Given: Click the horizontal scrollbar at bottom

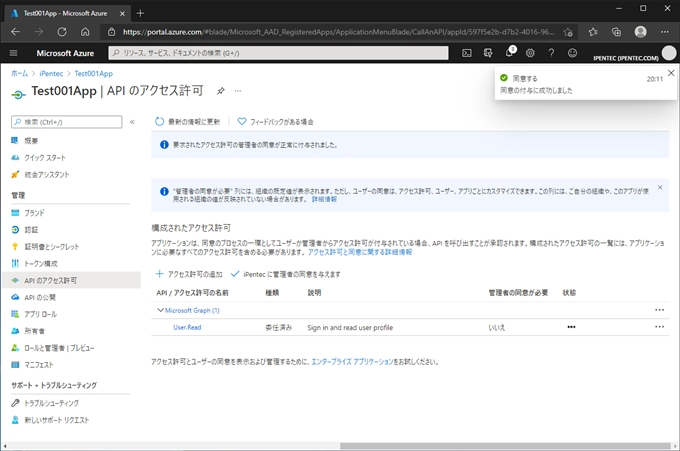Looking at the screenshot, I should [505, 446].
